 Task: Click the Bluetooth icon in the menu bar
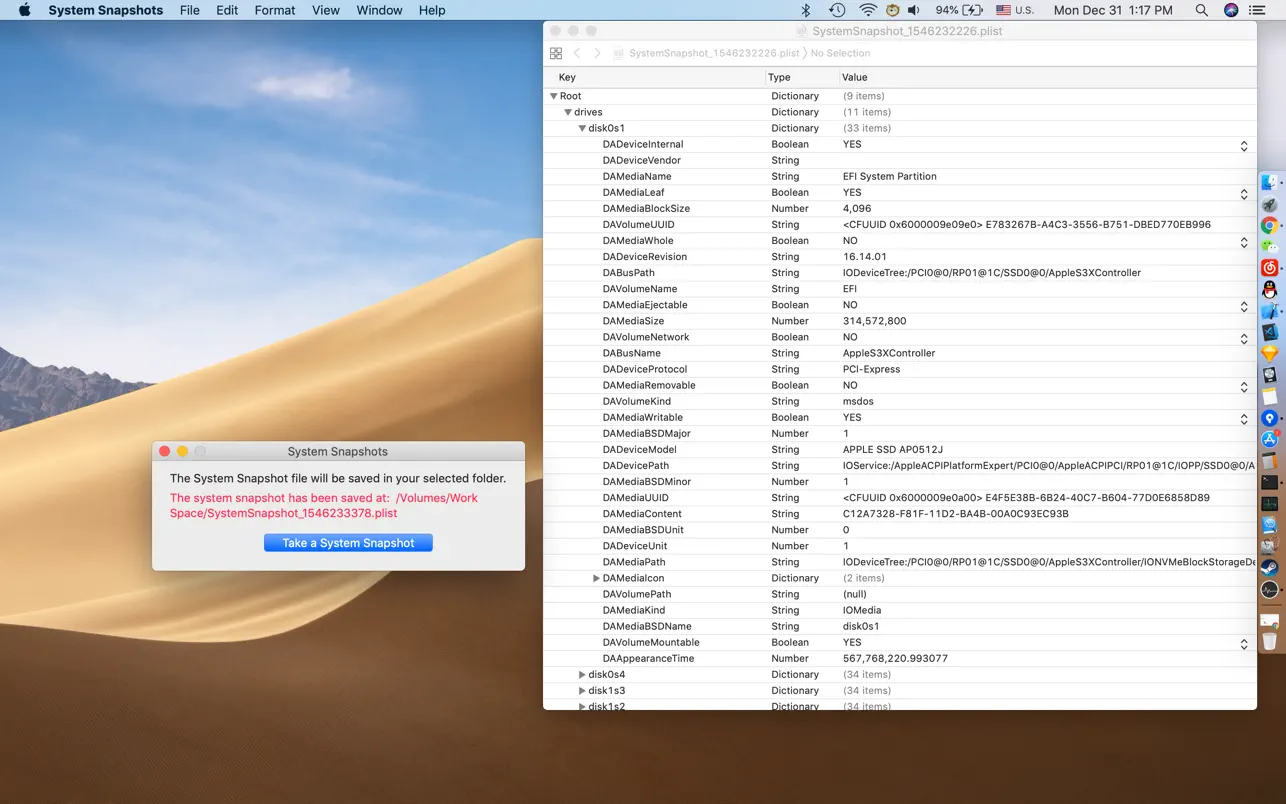tap(805, 10)
